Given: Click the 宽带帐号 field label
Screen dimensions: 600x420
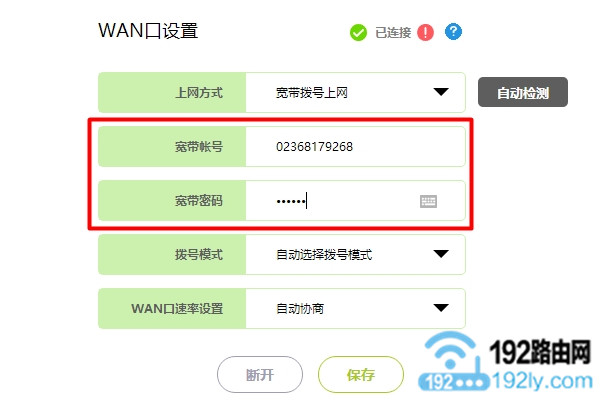Looking at the screenshot, I should [199, 147].
